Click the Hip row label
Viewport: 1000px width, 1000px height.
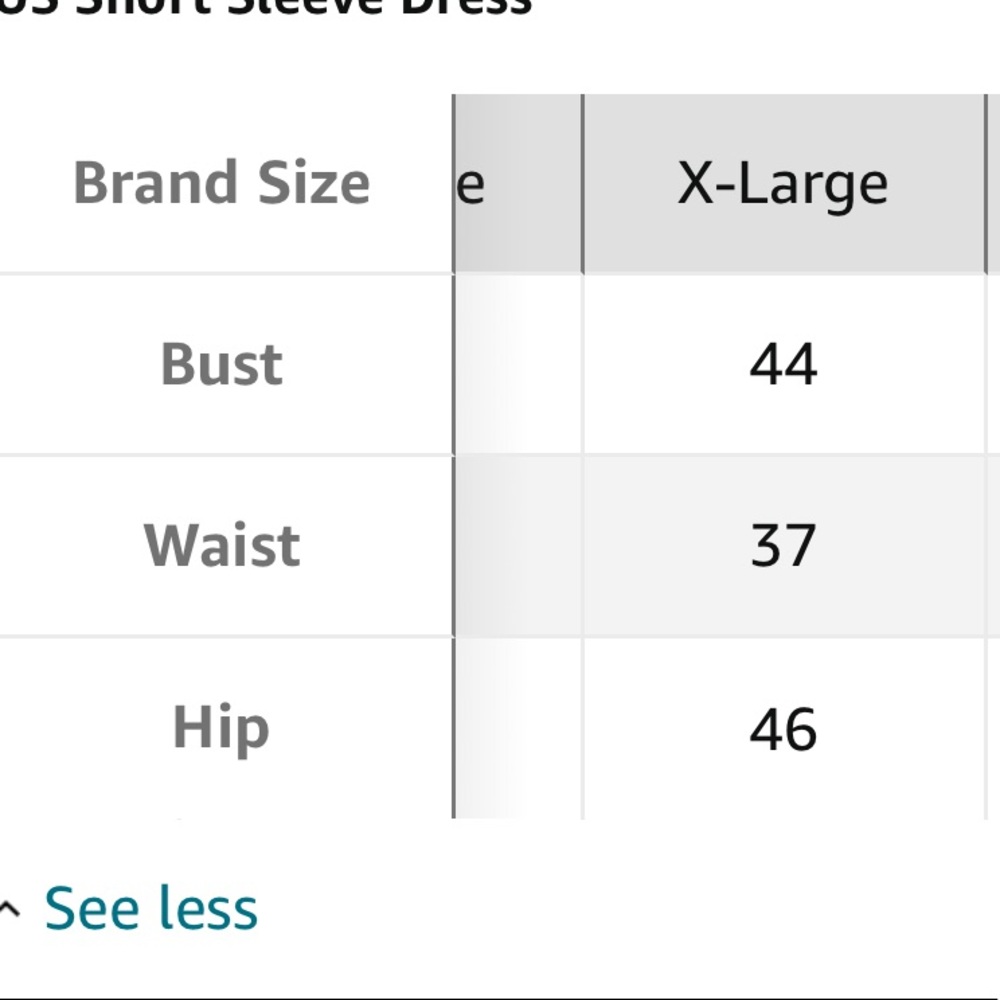tap(222, 728)
